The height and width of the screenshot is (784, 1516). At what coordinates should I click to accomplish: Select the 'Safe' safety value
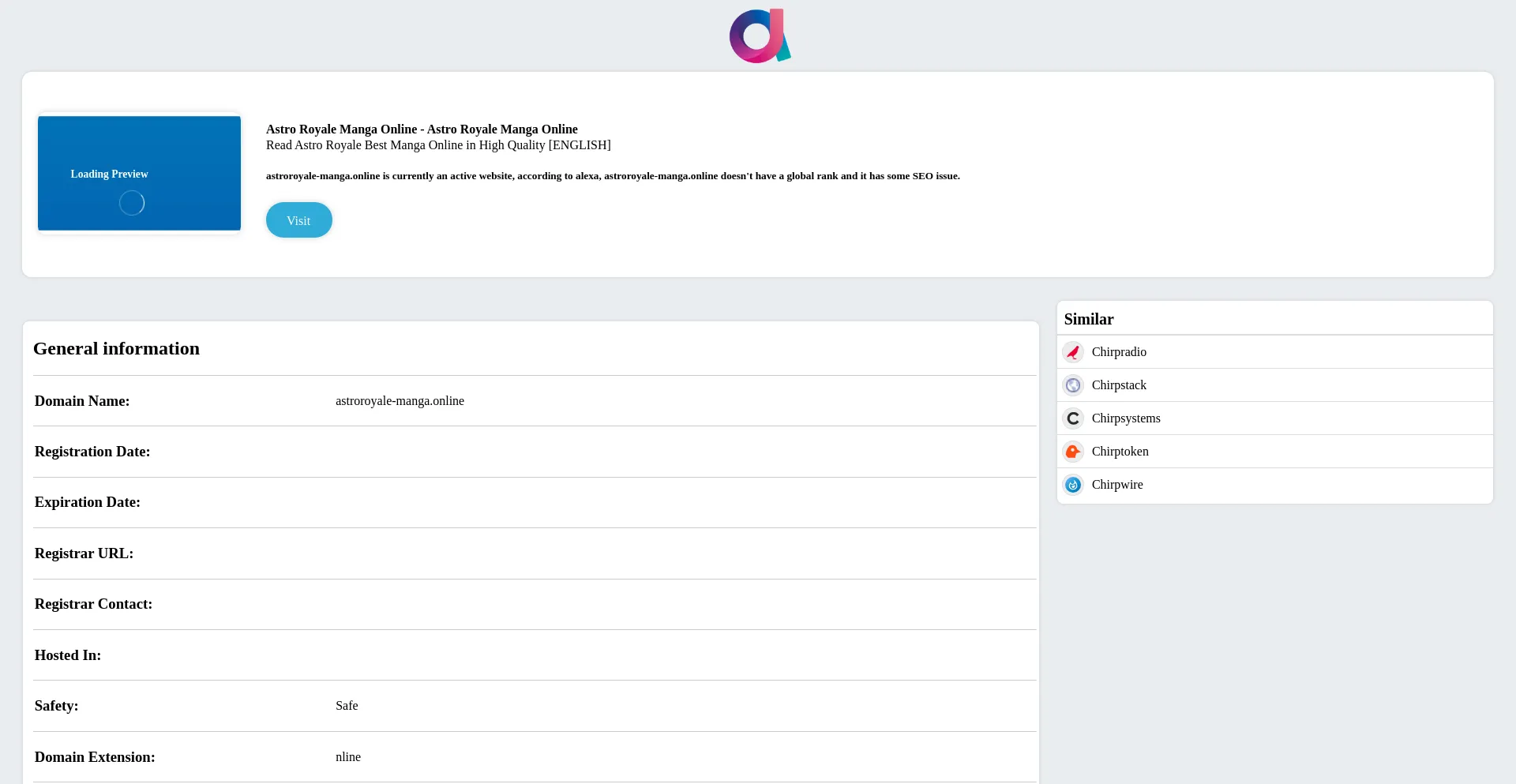(x=347, y=706)
